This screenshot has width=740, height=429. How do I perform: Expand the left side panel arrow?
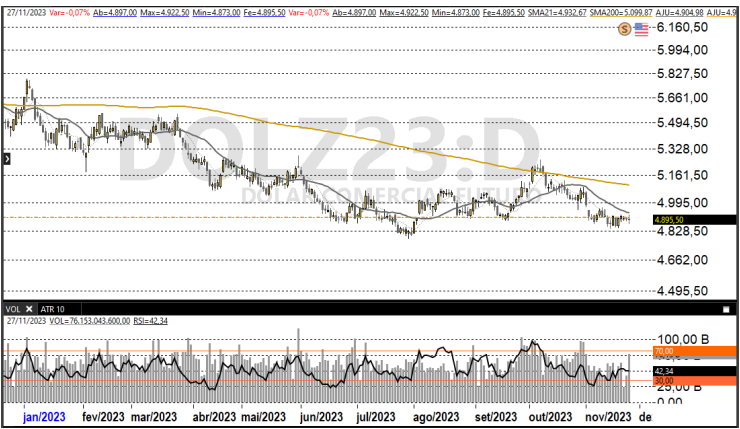click(7, 159)
